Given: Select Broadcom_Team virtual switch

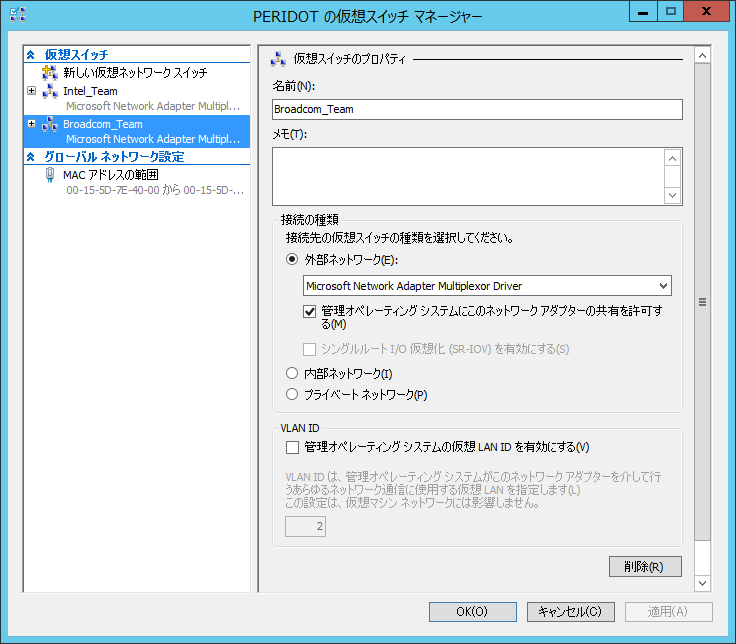Looking at the screenshot, I should (137, 131).
